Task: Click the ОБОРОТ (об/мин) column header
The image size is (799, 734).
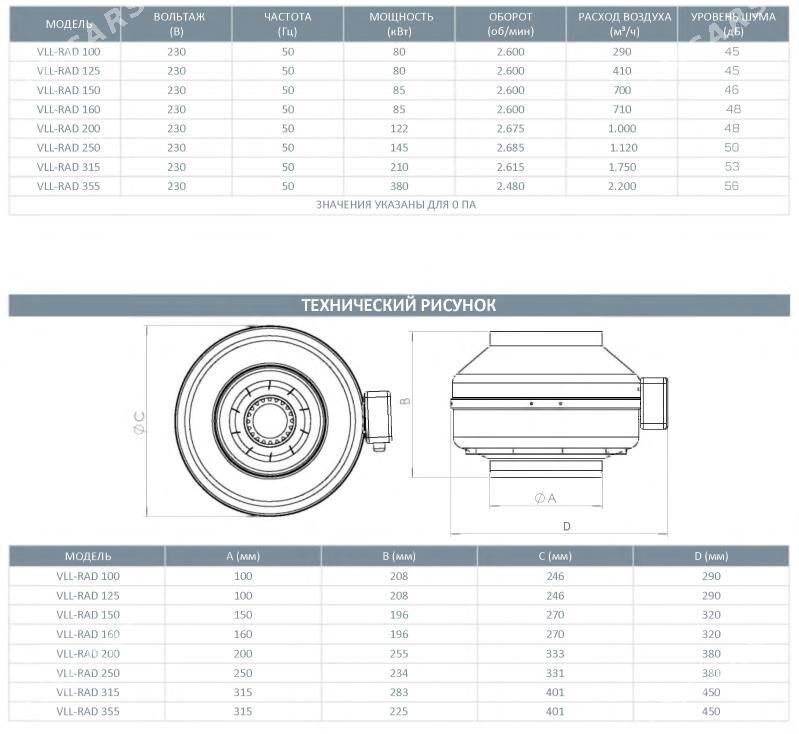Action: [510, 24]
